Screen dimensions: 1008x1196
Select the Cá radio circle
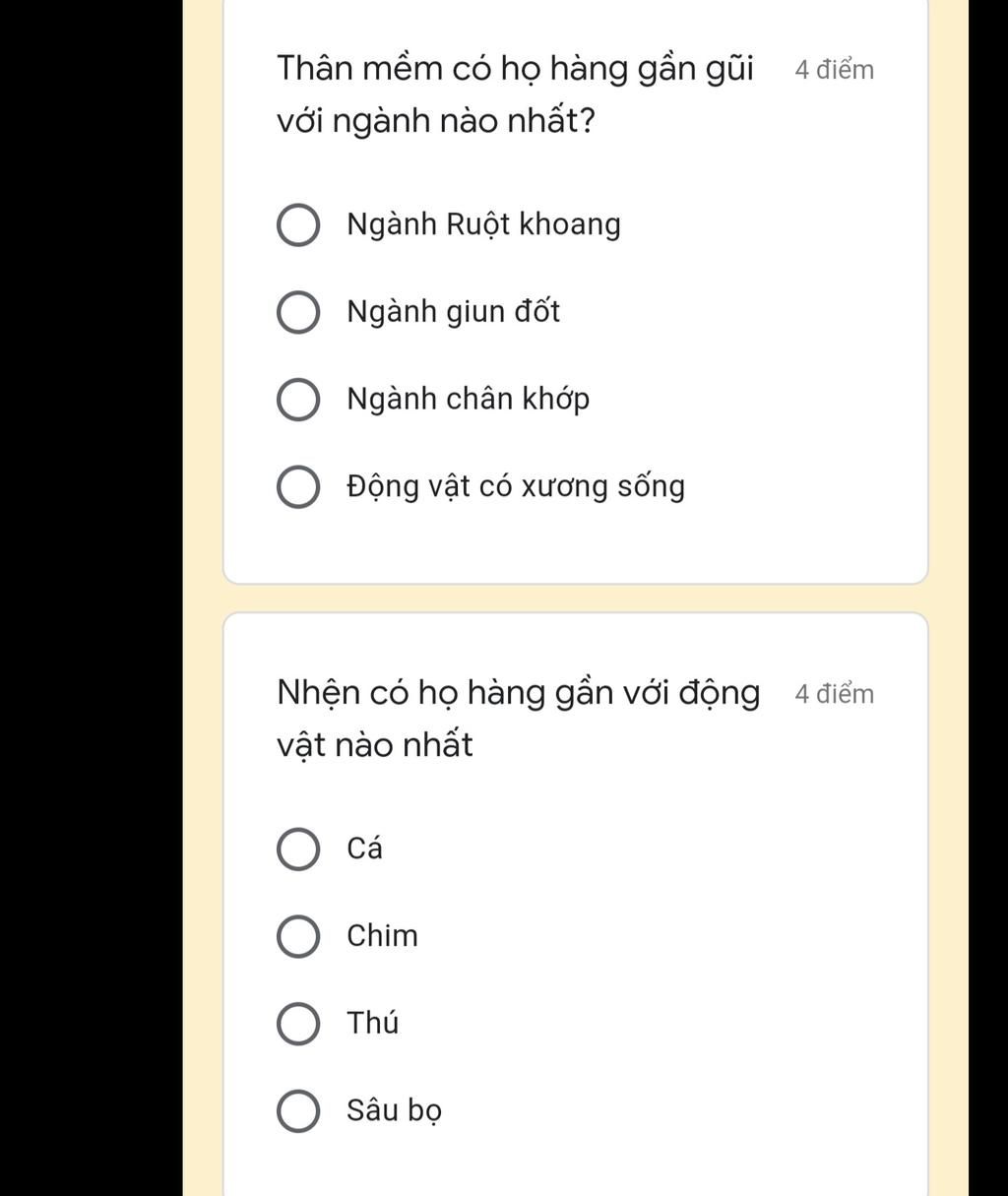pos(297,850)
